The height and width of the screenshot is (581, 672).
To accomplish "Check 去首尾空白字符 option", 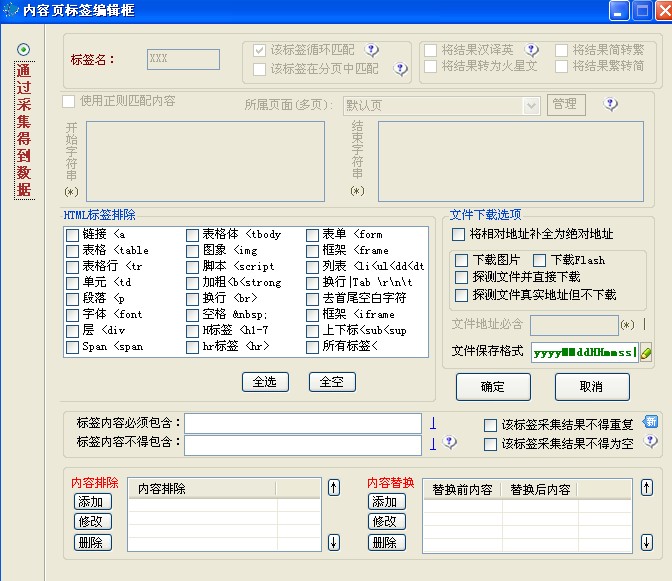I will [x=312, y=299].
